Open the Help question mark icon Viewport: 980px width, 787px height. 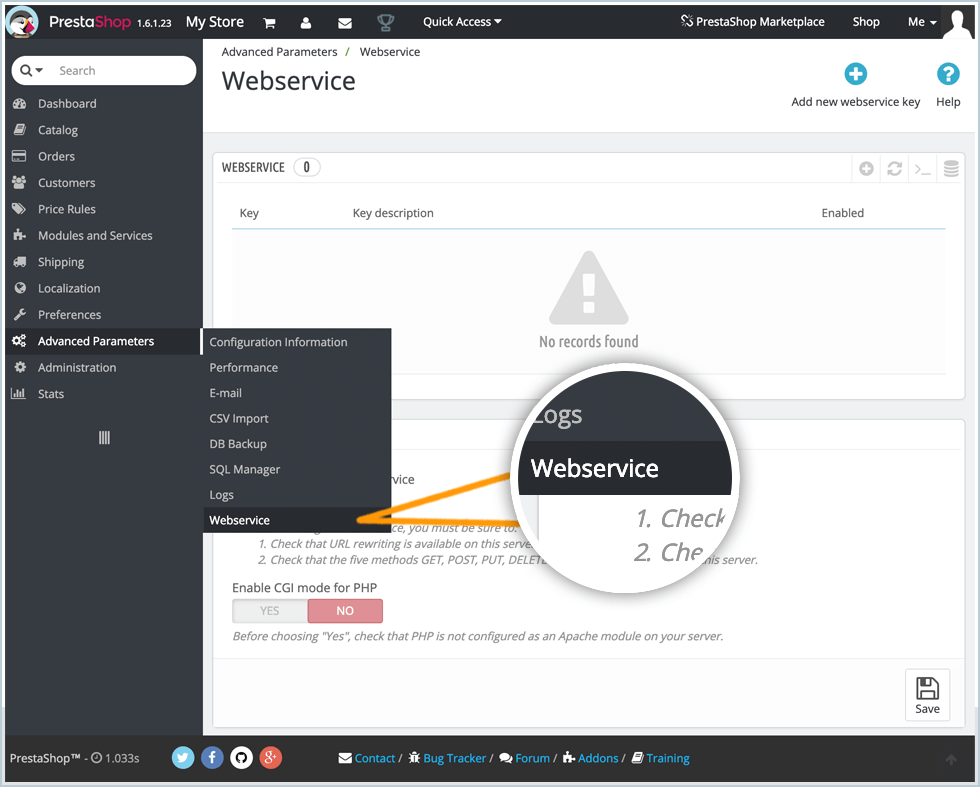[947, 74]
